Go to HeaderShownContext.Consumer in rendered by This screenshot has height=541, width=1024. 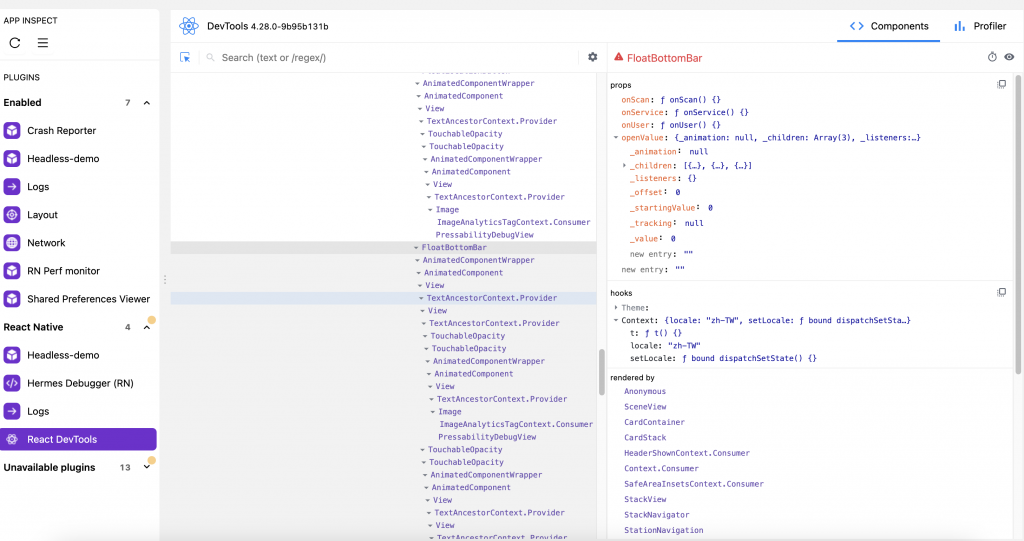pyautogui.click(x=687, y=453)
